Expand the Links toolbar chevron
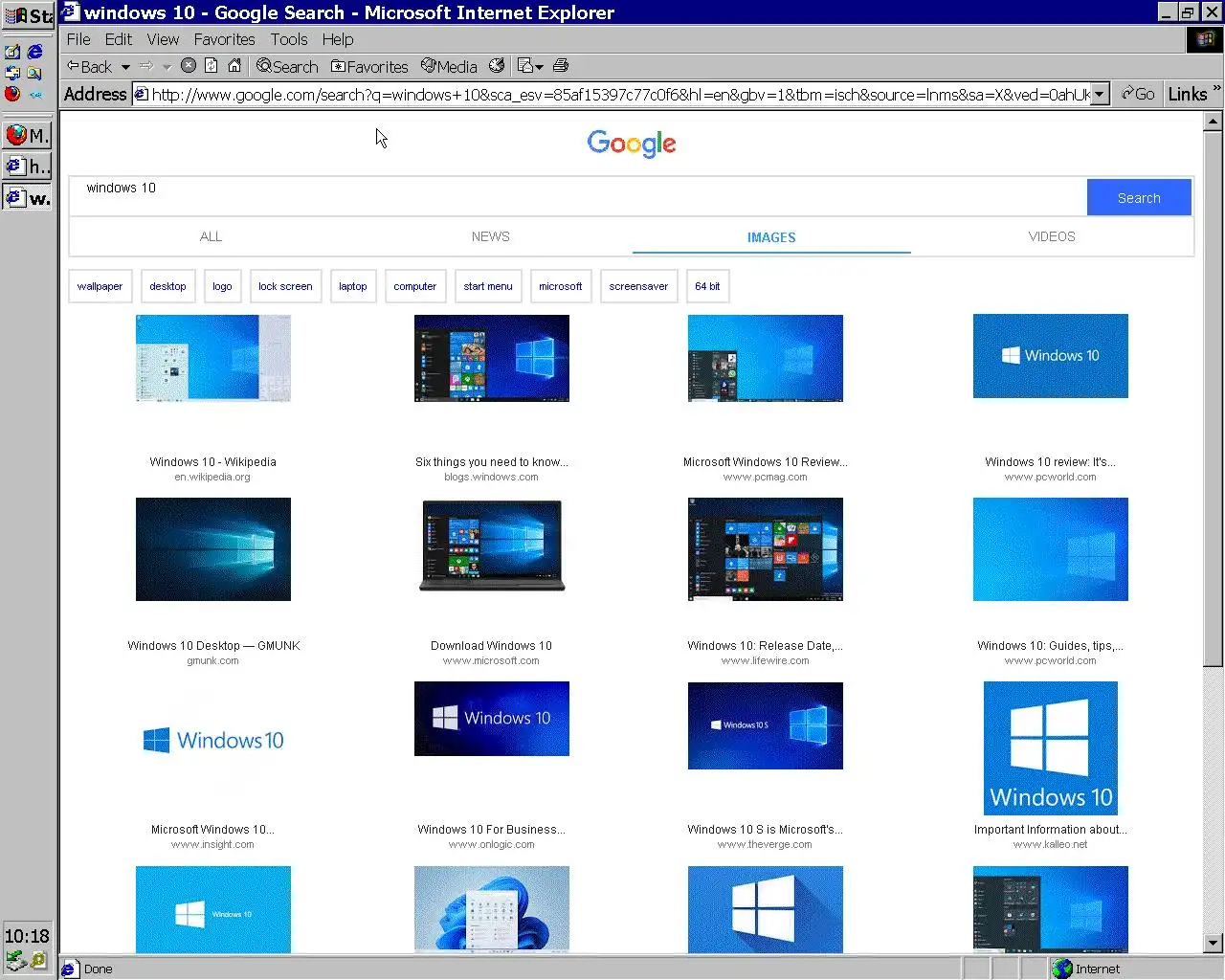Screen dimensions: 1225x980 click(x=1217, y=90)
